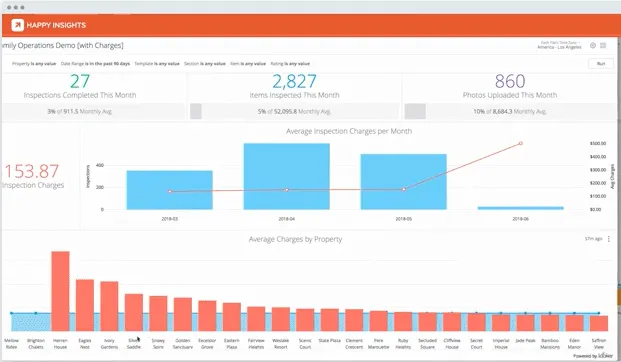Open the three-dot menu on Average Charges by Property

(609, 239)
